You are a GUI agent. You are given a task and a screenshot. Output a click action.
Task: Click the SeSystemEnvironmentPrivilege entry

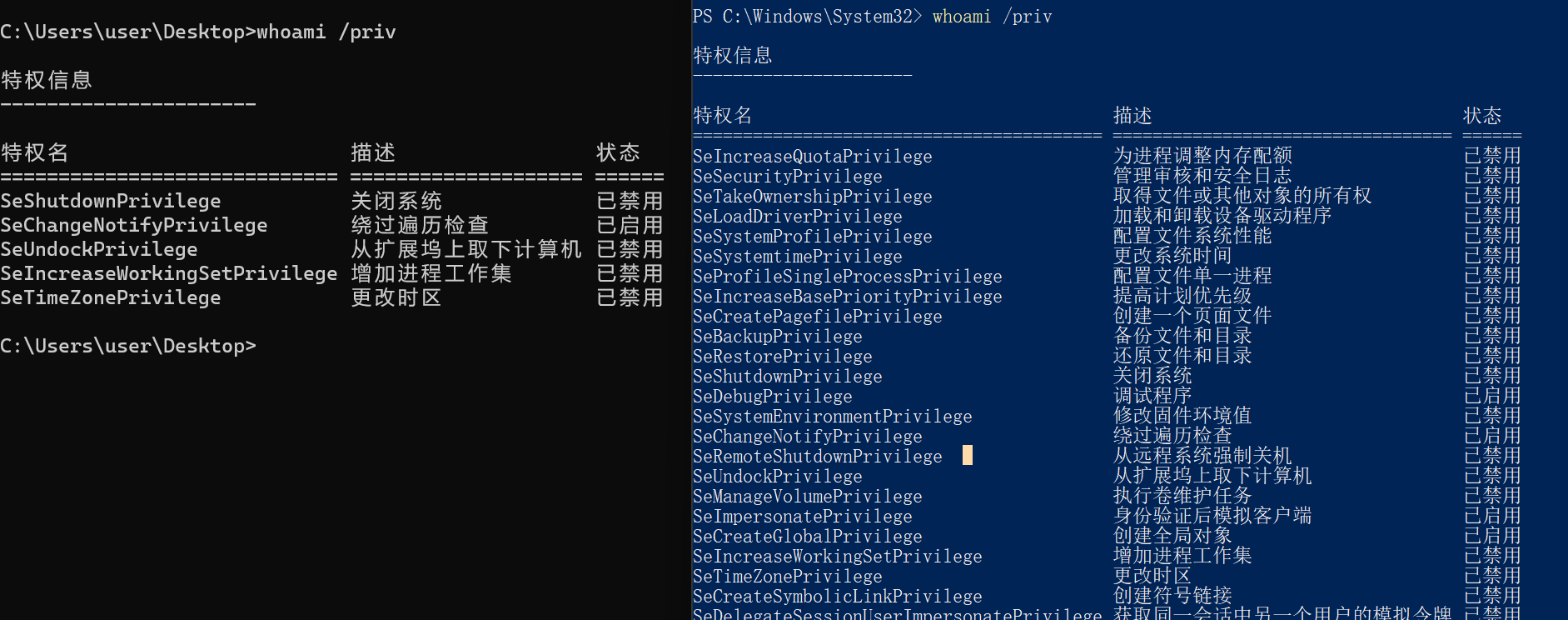(832, 417)
